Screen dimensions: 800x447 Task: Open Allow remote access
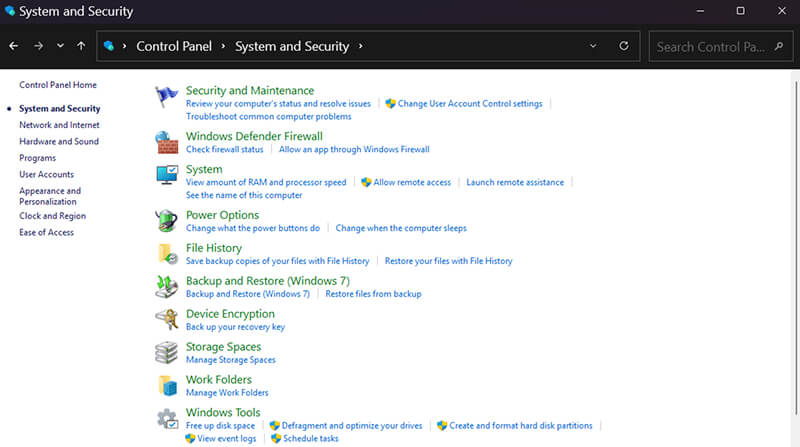(x=412, y=182)
